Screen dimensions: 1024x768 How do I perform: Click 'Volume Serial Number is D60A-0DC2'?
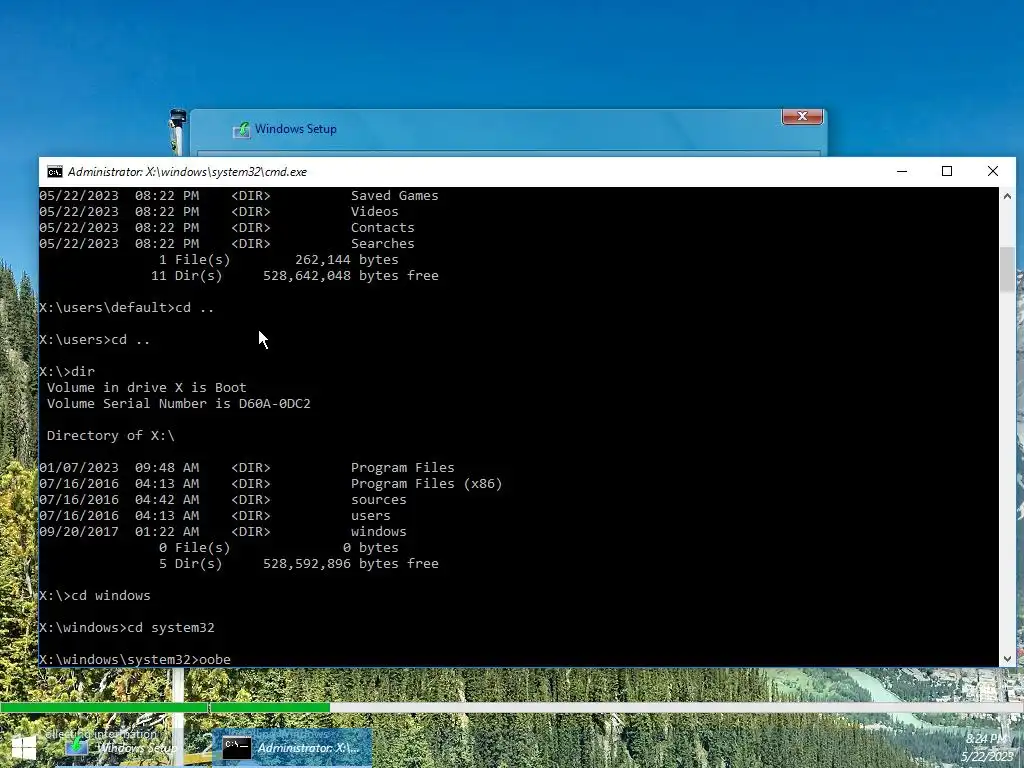coord(178,404)
